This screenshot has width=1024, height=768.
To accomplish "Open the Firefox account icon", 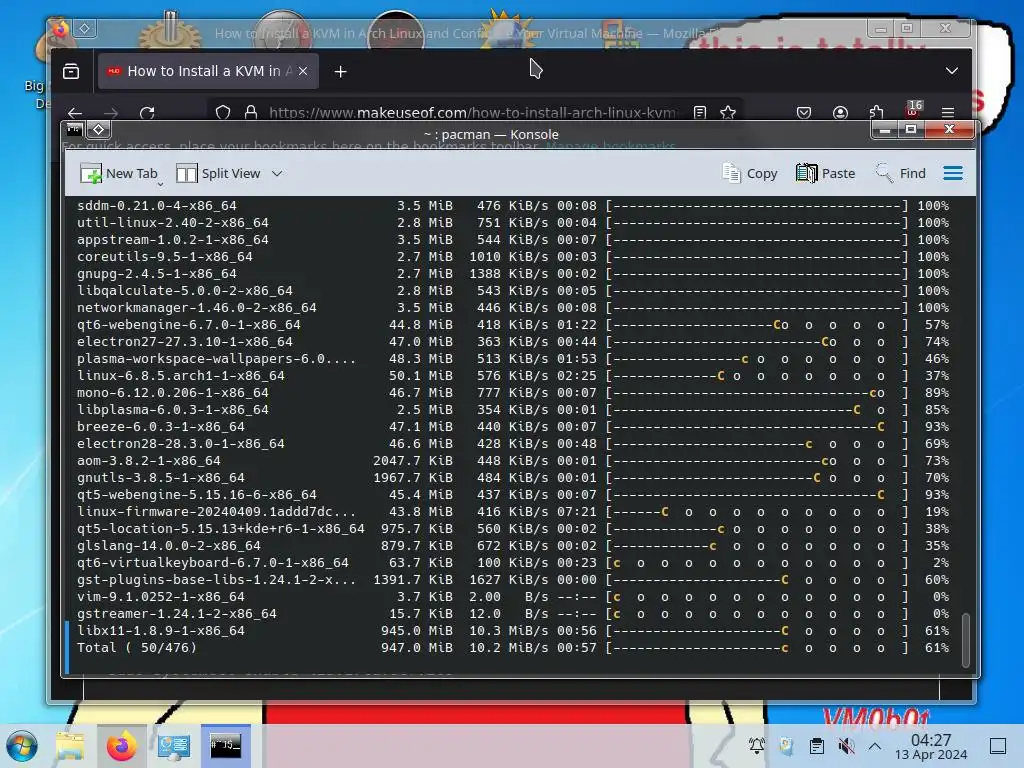I will (x=840, y=113).
